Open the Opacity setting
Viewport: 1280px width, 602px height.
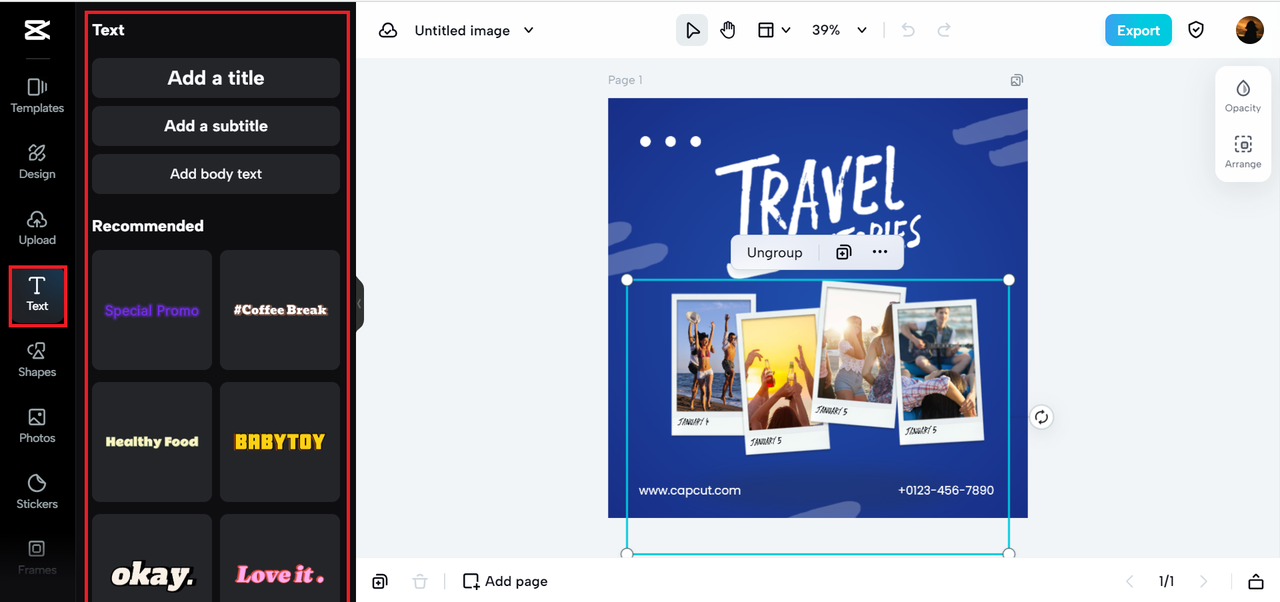[x=1243, y=96]
